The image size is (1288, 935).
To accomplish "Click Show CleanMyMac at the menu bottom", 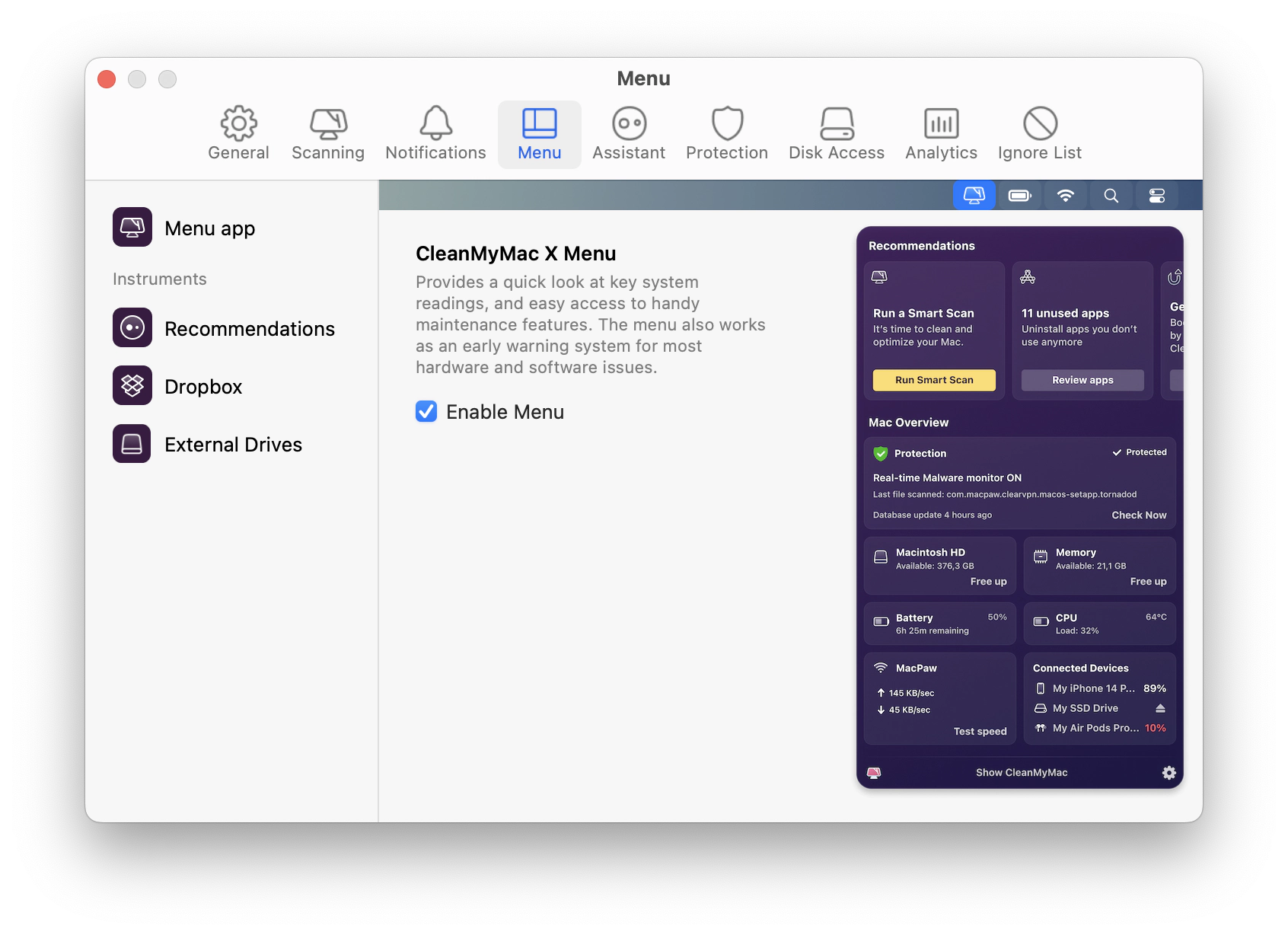I will coord(1022,772).
